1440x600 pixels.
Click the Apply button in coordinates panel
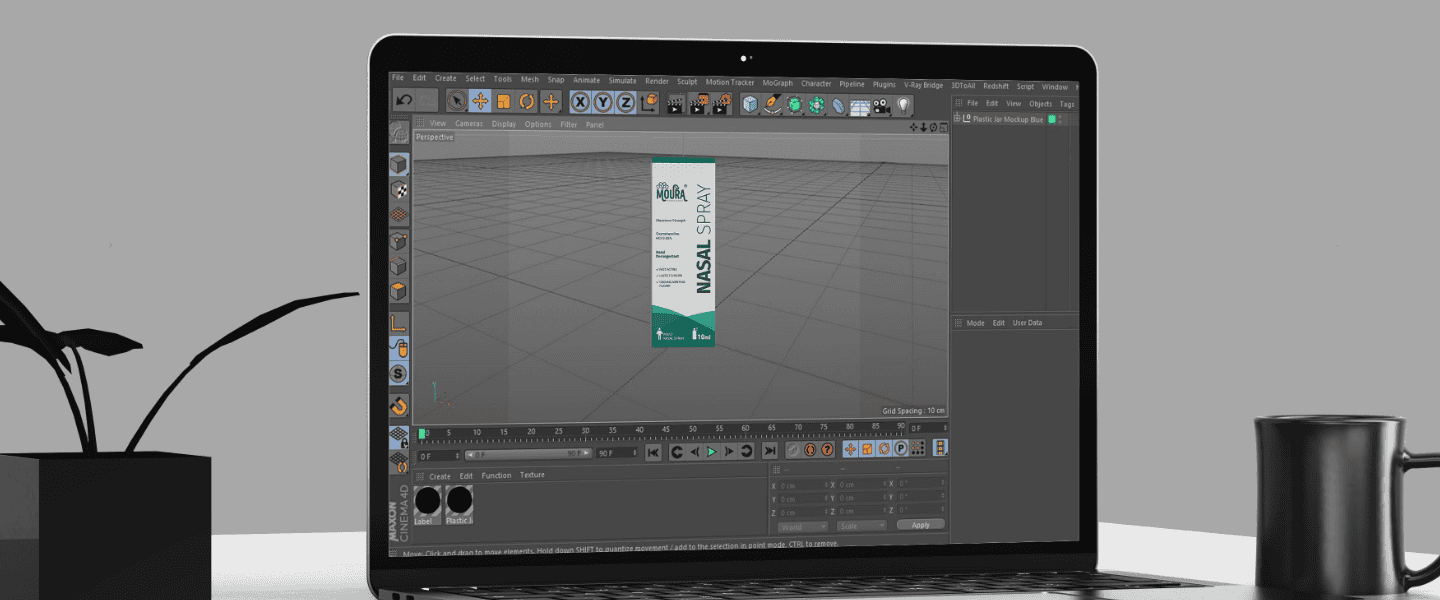pyautogui.click(x=920, y=525)
